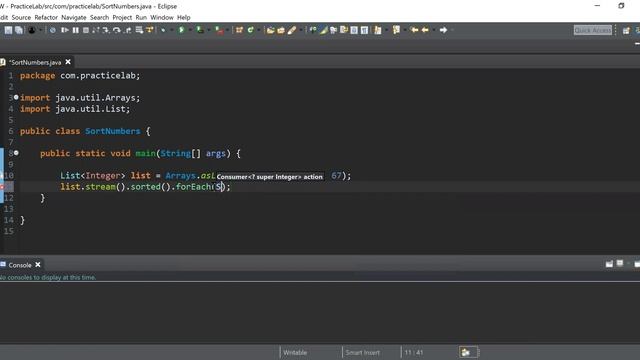Open the Search toolbar dropdown arrow
The width and height of the screenshot is (640, 360).
[301, 30]
